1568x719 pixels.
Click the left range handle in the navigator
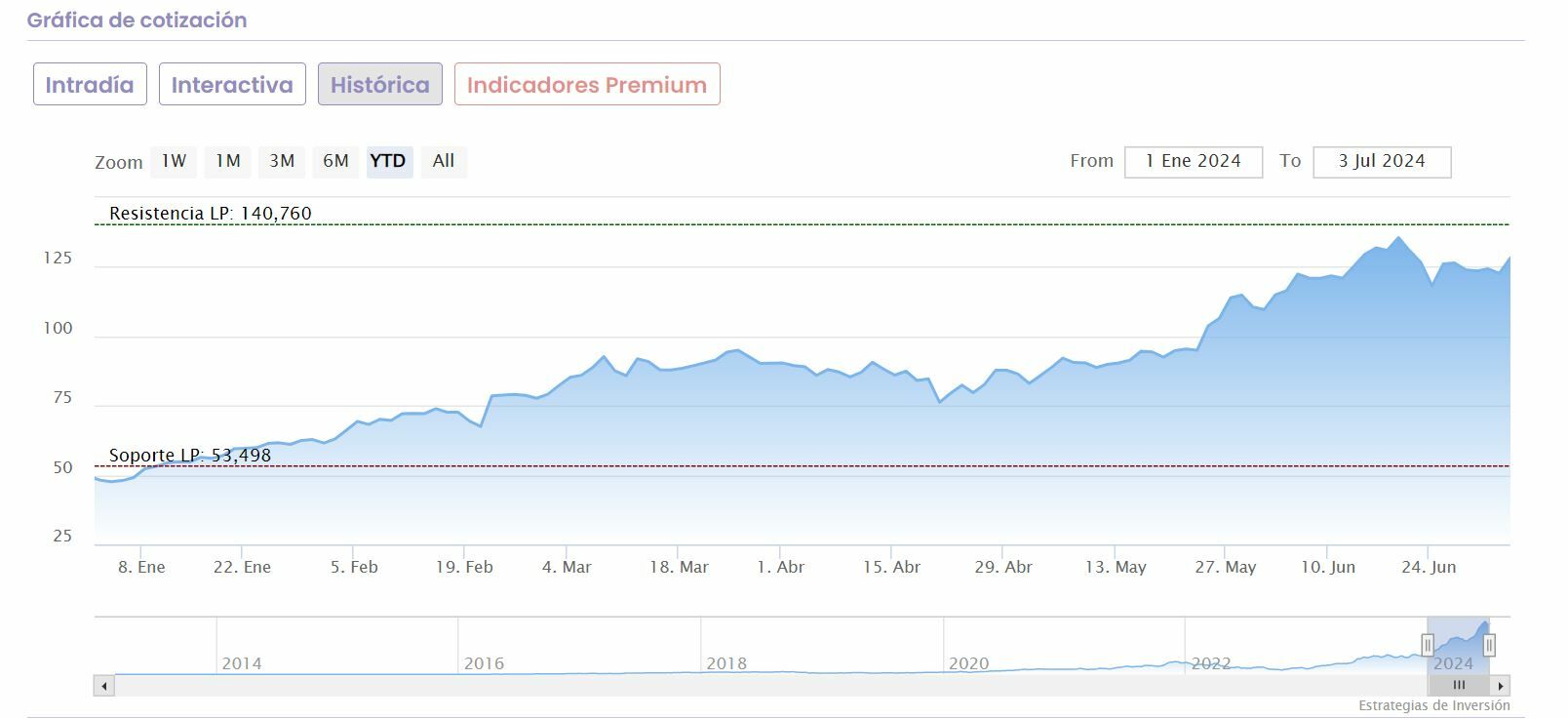[x=1428, y=645]
